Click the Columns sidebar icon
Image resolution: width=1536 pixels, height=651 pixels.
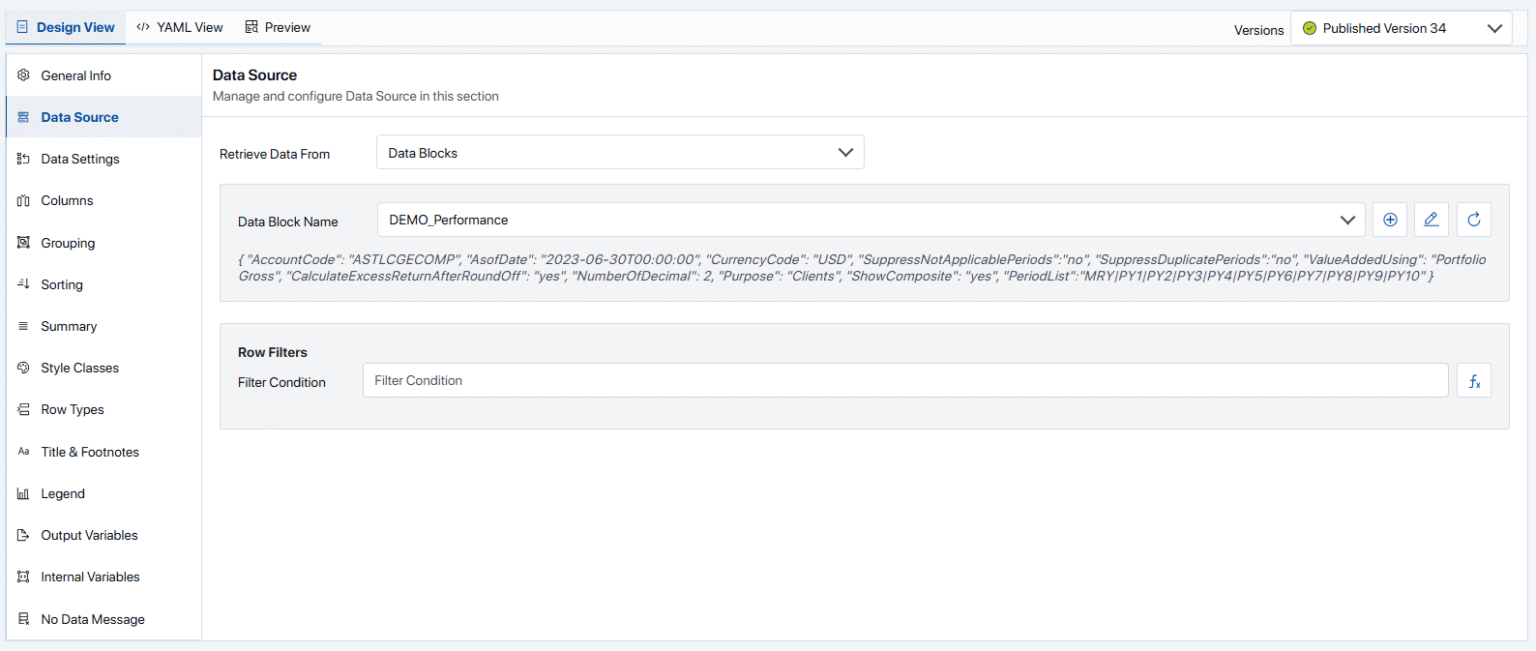point(24,201)
